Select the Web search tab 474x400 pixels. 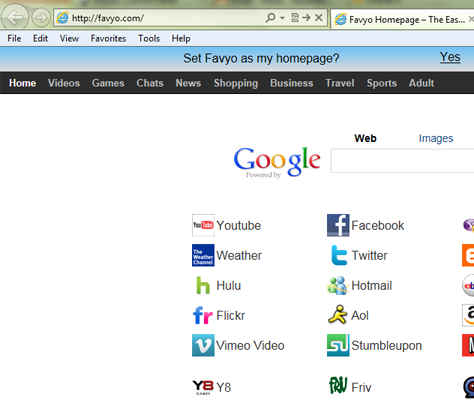tap(365, 138)
